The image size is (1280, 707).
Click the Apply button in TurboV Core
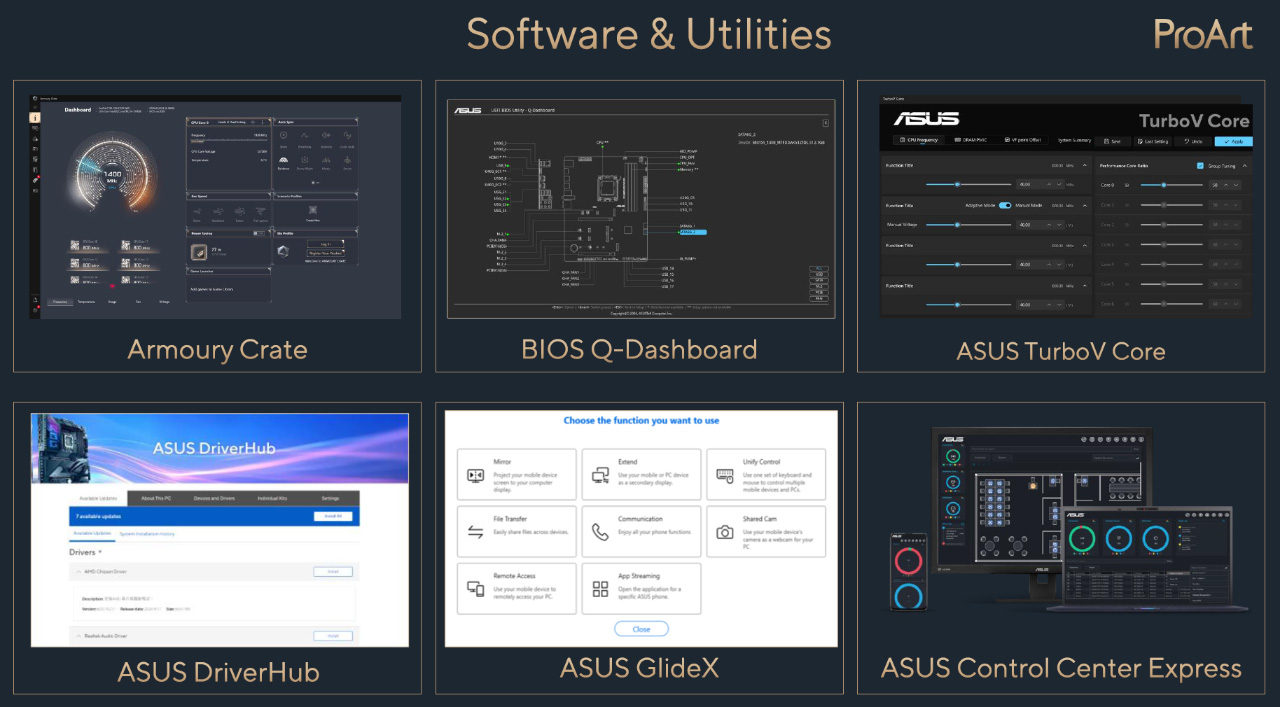1232,142
